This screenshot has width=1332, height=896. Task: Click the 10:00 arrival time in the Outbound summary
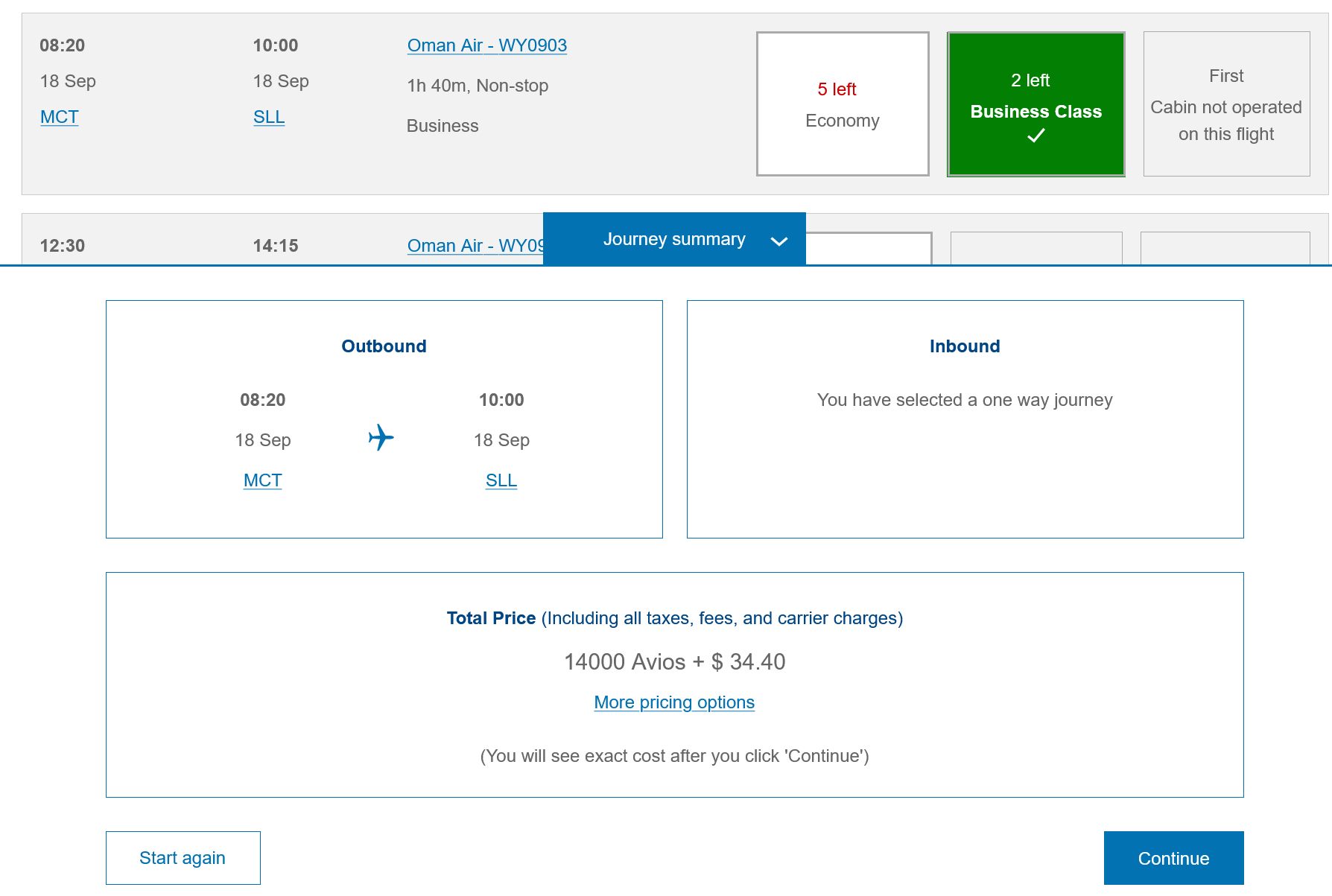pos(501,400)
